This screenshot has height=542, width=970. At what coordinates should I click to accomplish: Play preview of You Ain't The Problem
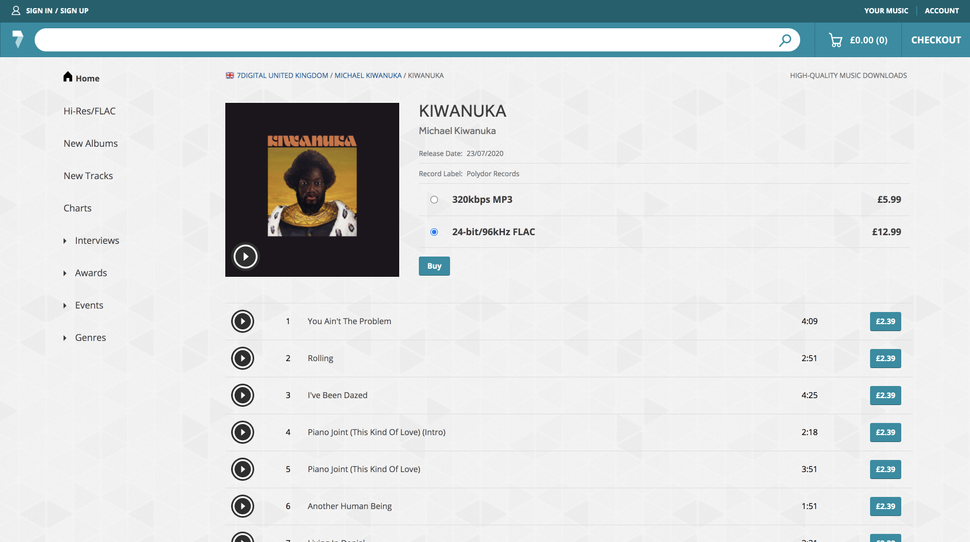coord(242,321)
